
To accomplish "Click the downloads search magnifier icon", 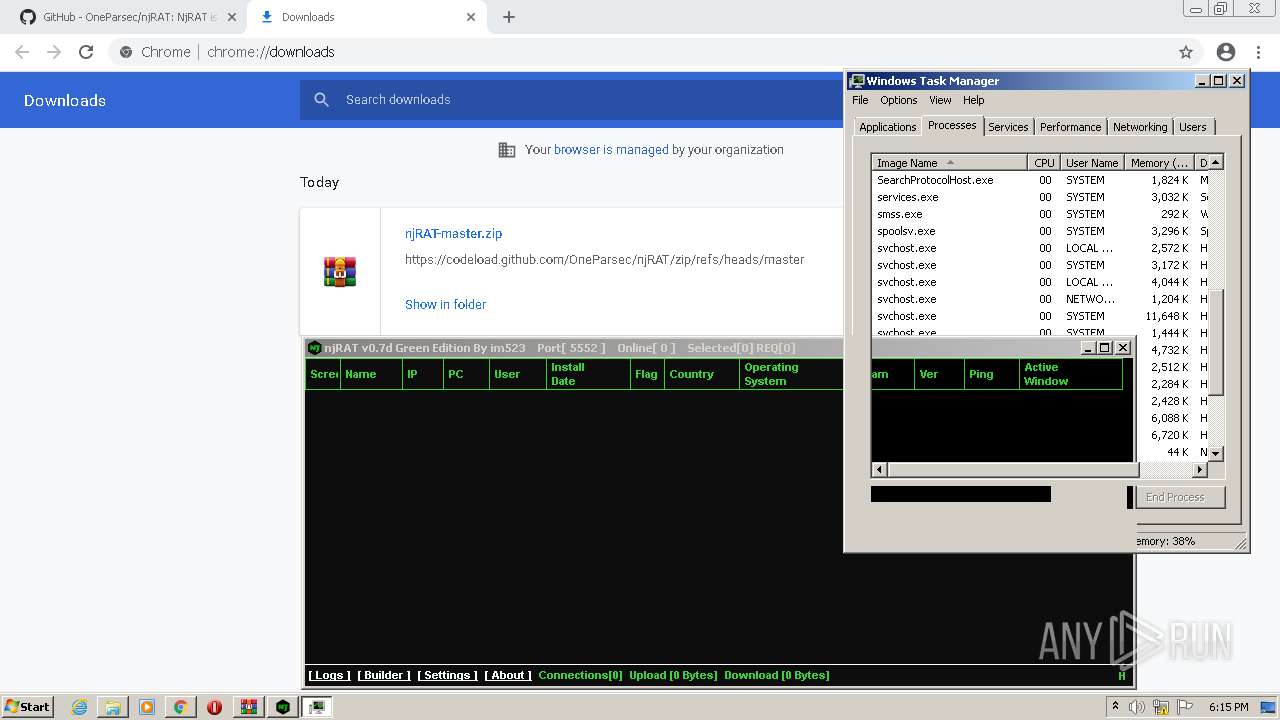I will coord(321,100).
